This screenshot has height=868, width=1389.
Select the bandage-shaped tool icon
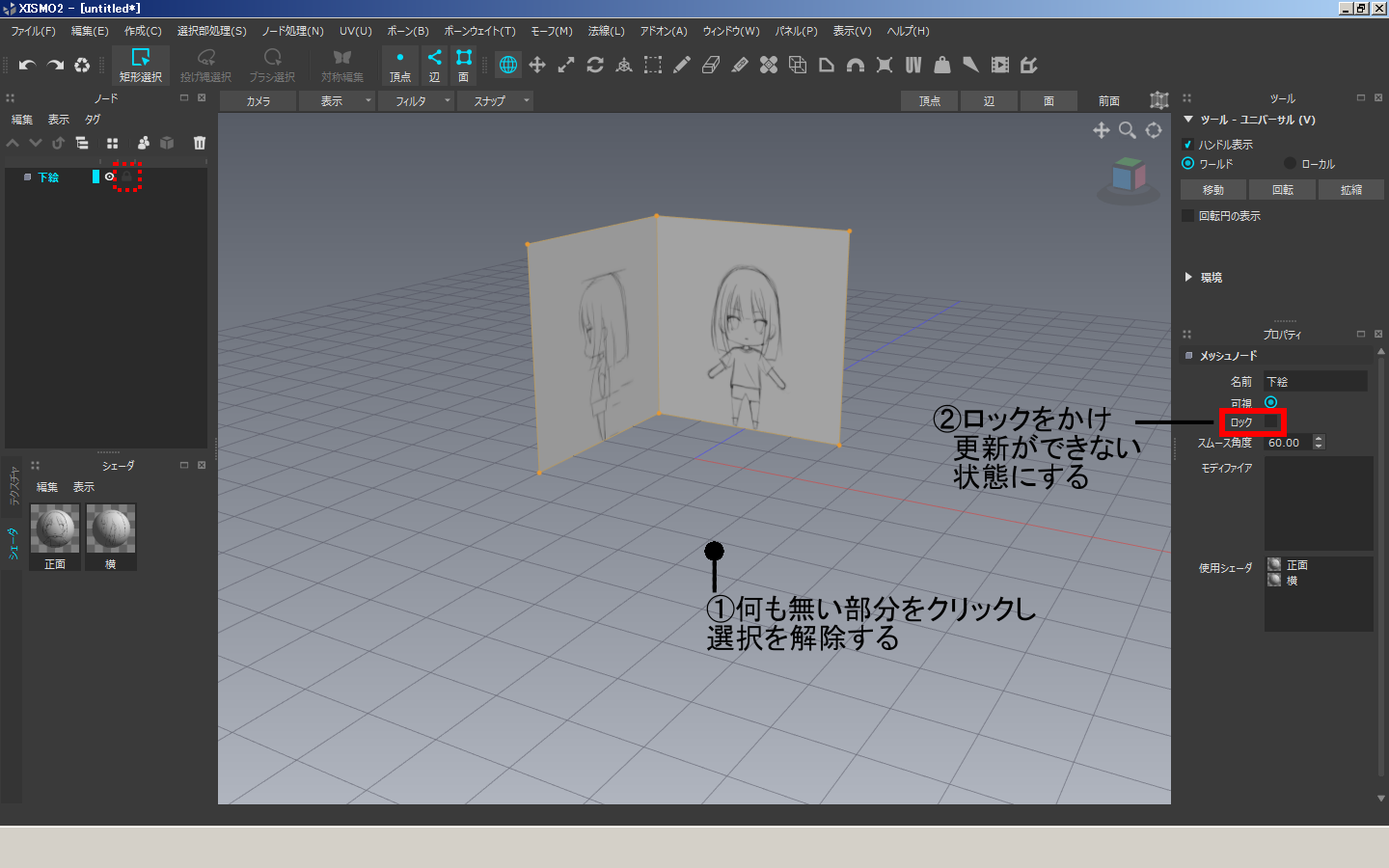[769, 65]
